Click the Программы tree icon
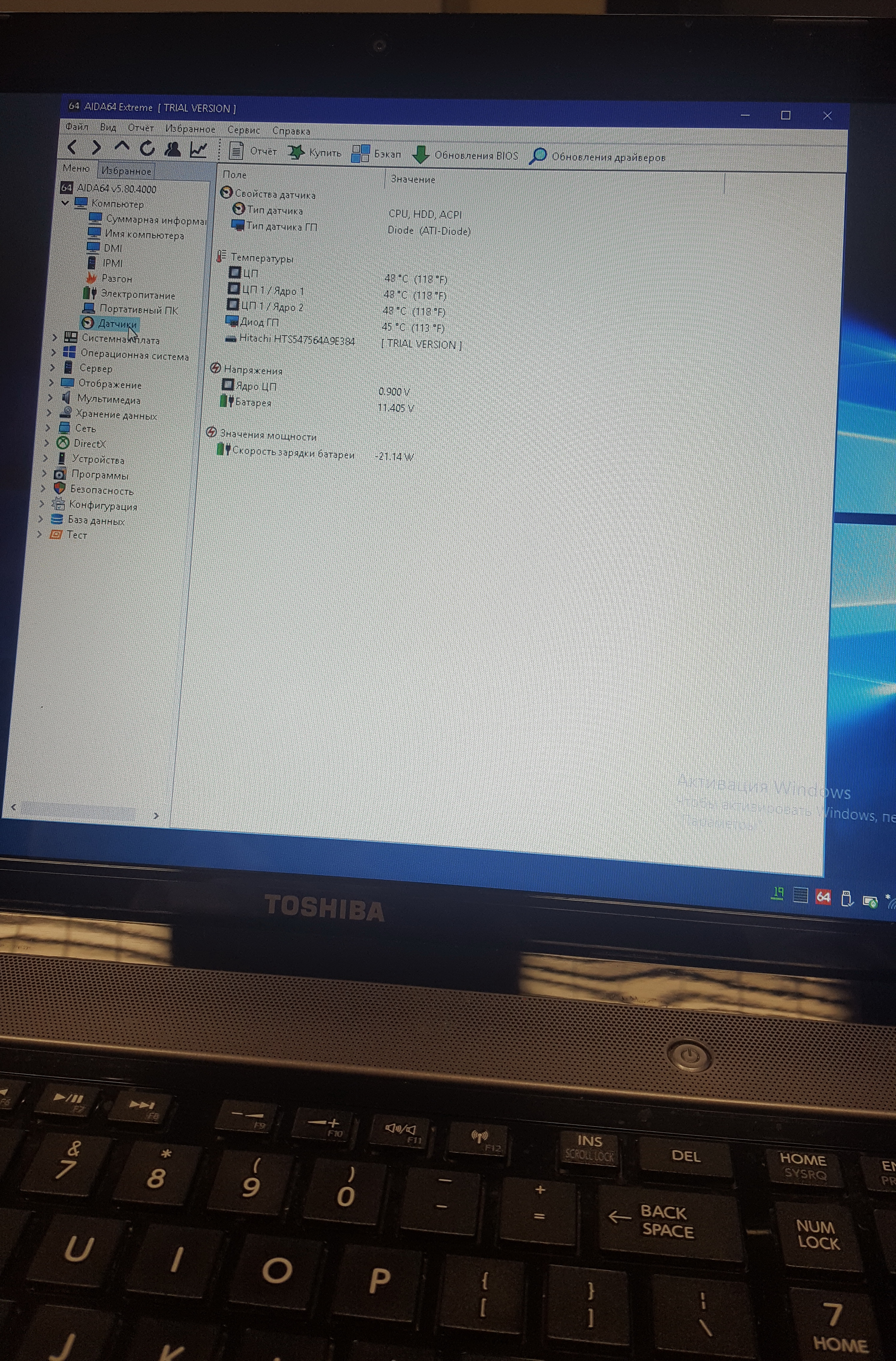 (59, 473)
